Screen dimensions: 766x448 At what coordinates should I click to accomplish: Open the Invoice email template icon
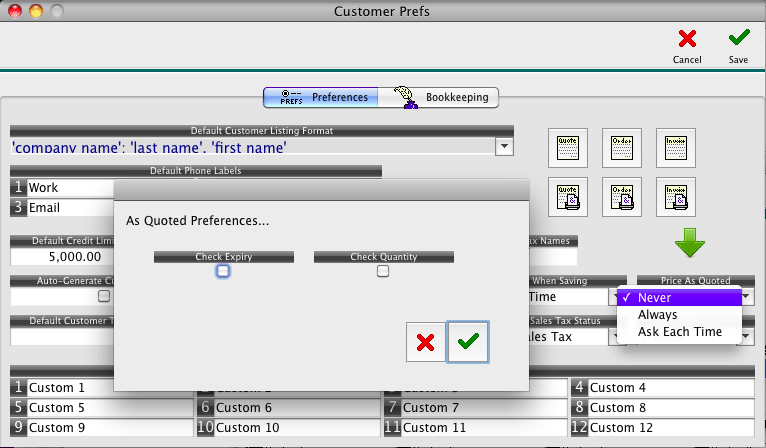[676, 197]
